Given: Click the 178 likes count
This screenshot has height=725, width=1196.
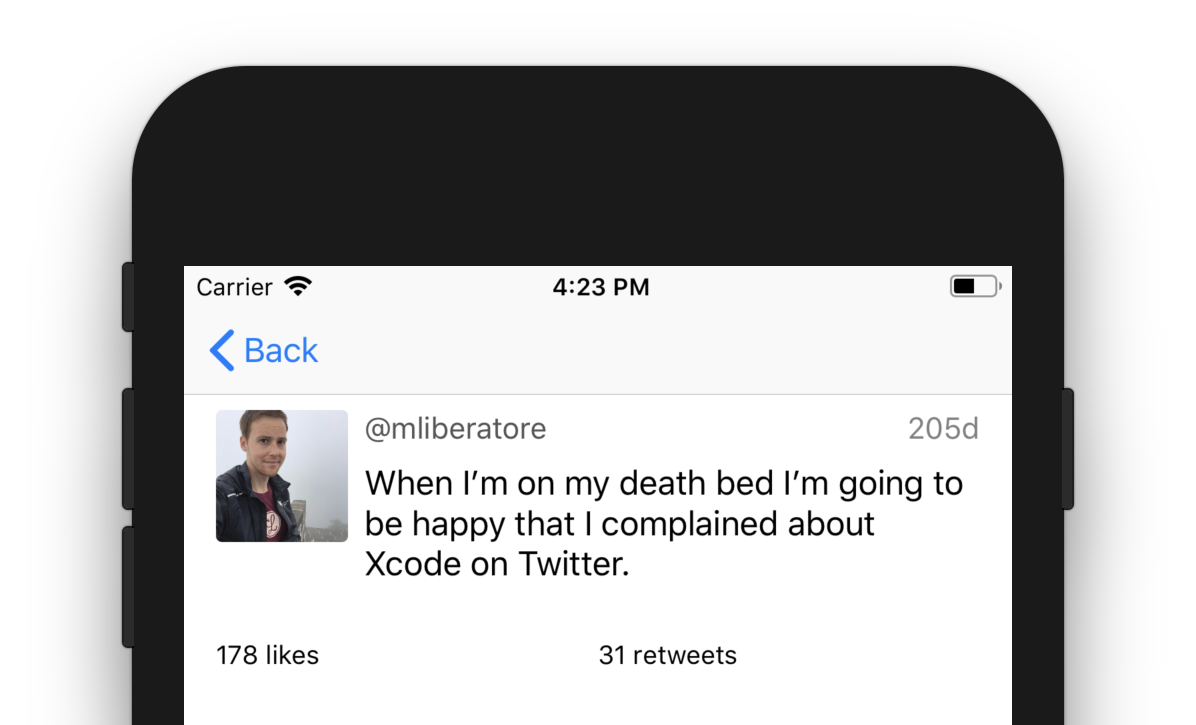Looking at the screenshot, I should tap(267, 656).
